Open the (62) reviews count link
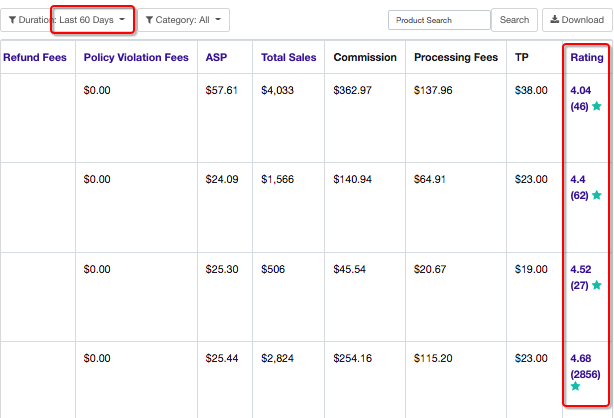The image size is (614, 418). click(580, 195)
